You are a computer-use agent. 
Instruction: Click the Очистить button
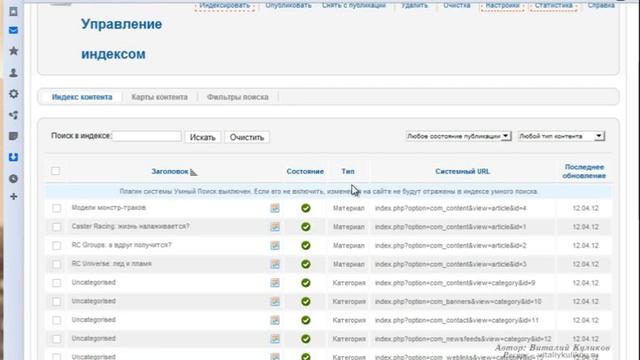coord(247,137)
